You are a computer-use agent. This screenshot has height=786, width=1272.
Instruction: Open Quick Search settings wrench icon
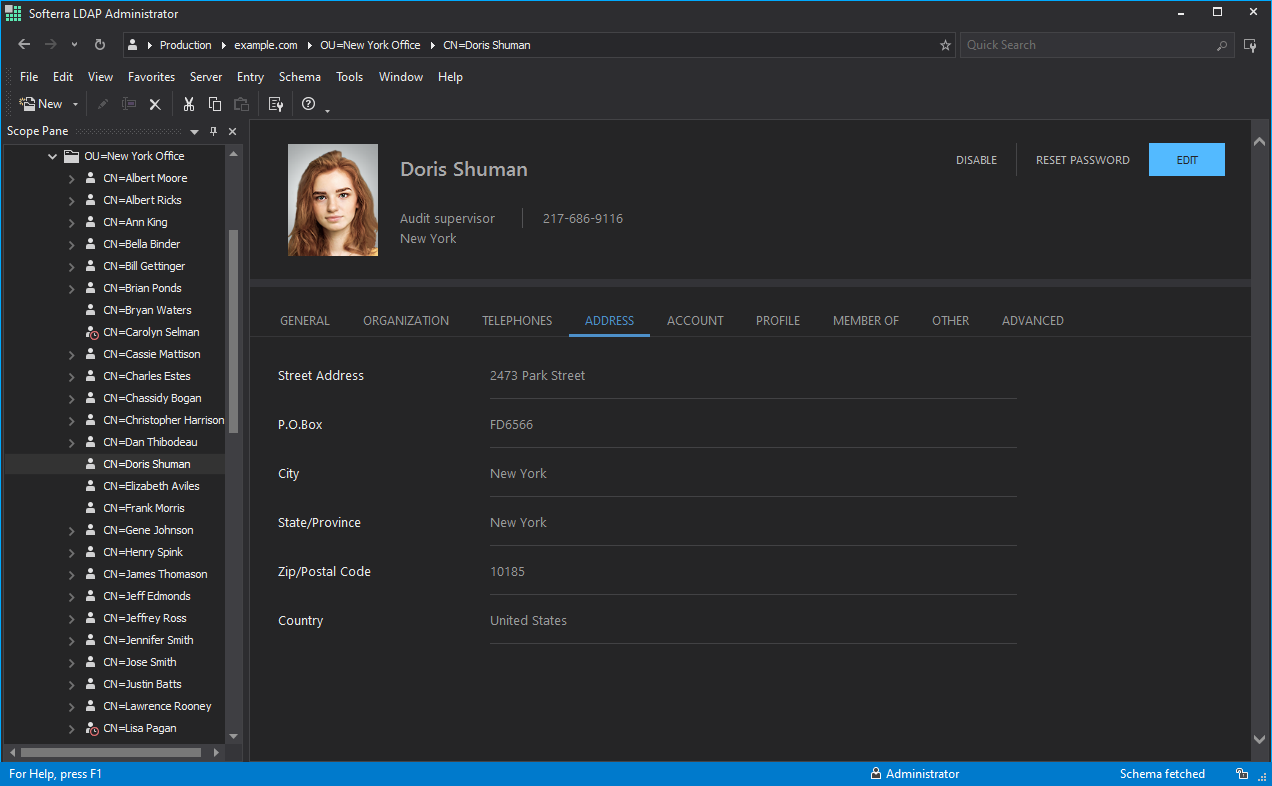click(x=1250, y=44)
